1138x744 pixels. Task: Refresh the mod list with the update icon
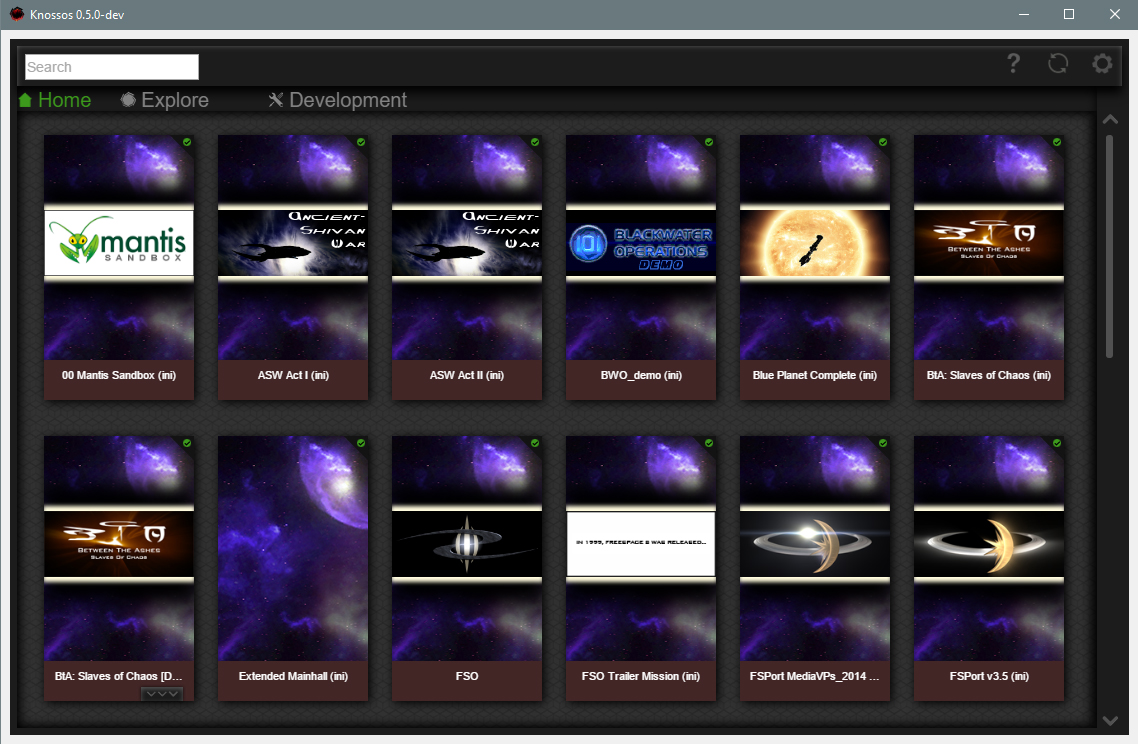point(1058,64)
